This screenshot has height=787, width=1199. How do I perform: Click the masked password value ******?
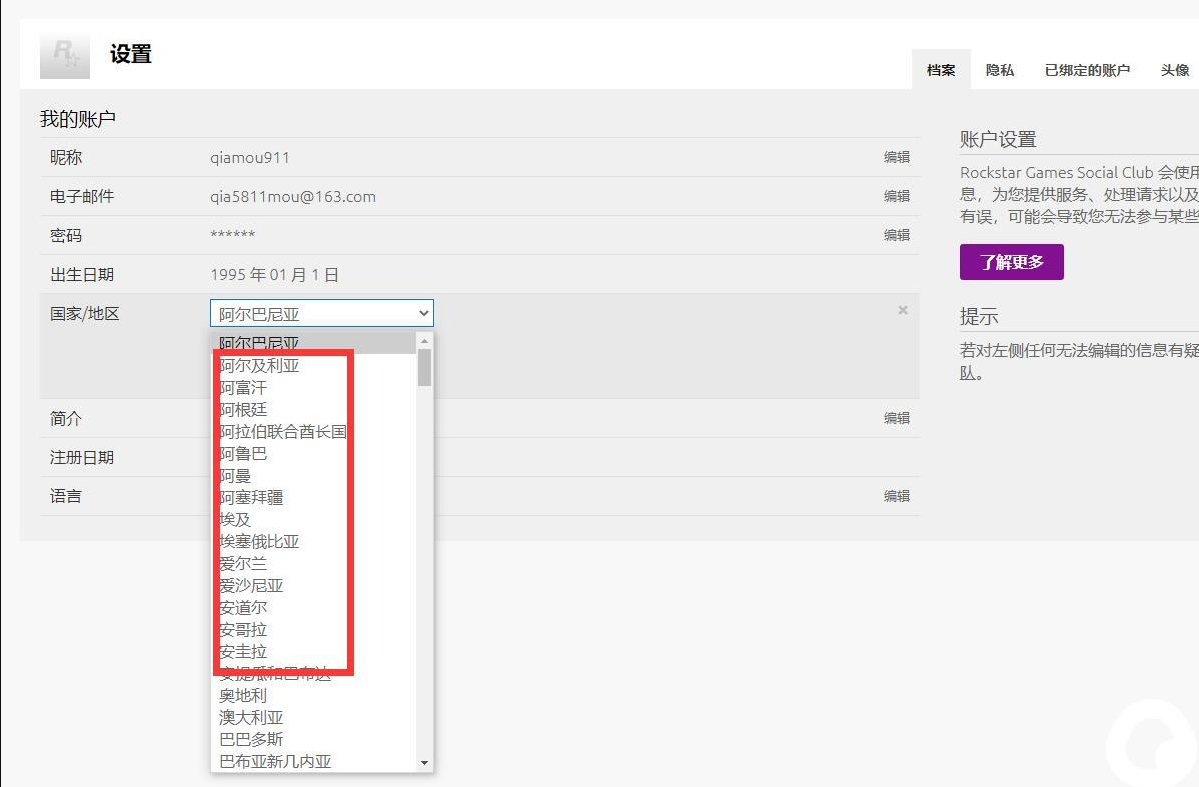pyautogui.click(x=232, y=235)
